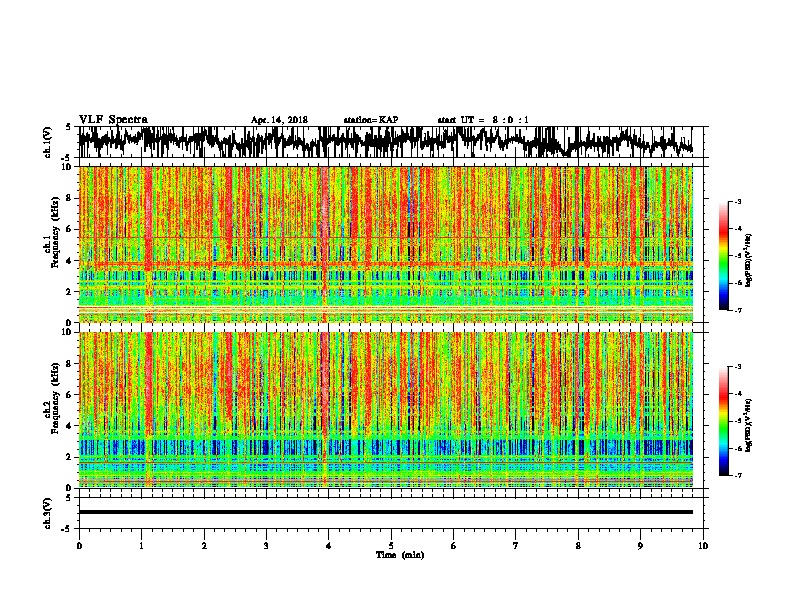
Task: Click the "-3" label on ch.1 color bar
Action: coord(738,201)
